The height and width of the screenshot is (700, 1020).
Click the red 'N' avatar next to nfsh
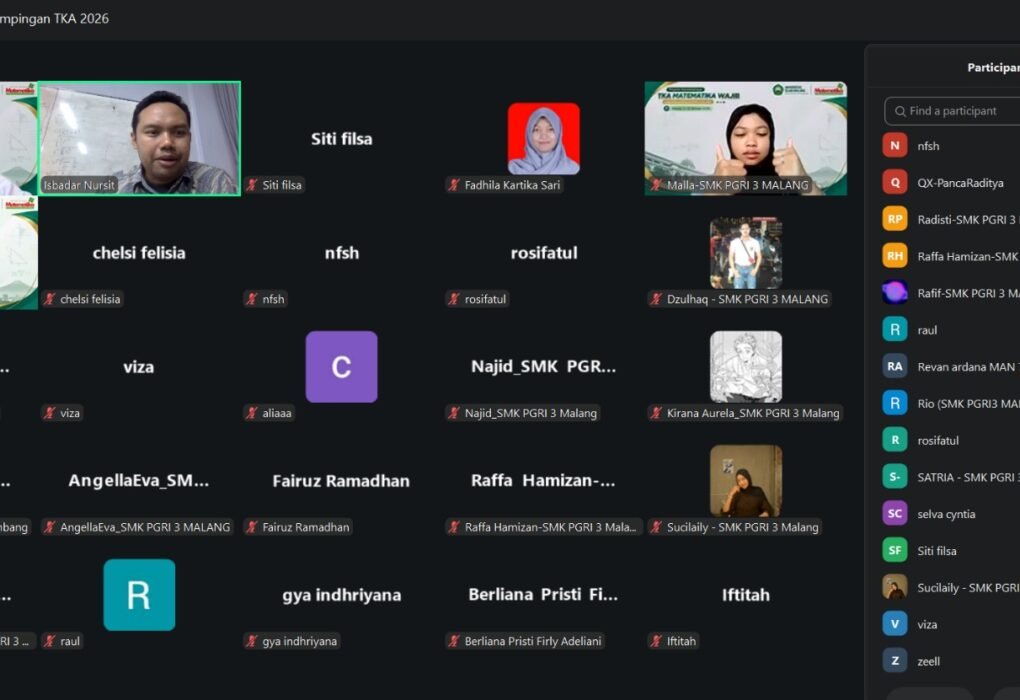pos(895,146)
